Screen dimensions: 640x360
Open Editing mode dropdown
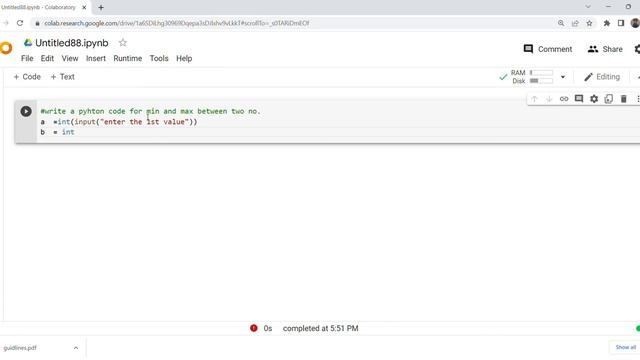pyautogui.click(x=602, y=77)
